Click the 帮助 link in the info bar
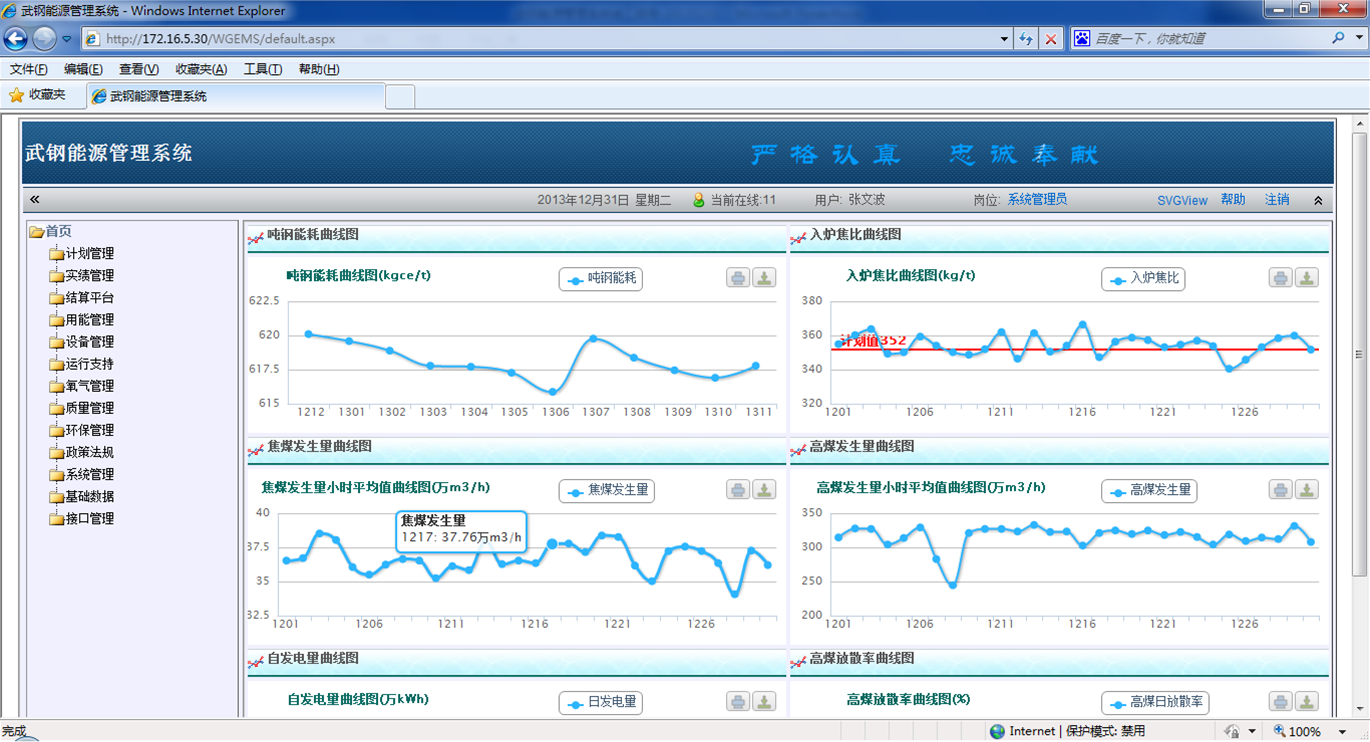Screen dimensions: 1370x742 [1233, 200]
